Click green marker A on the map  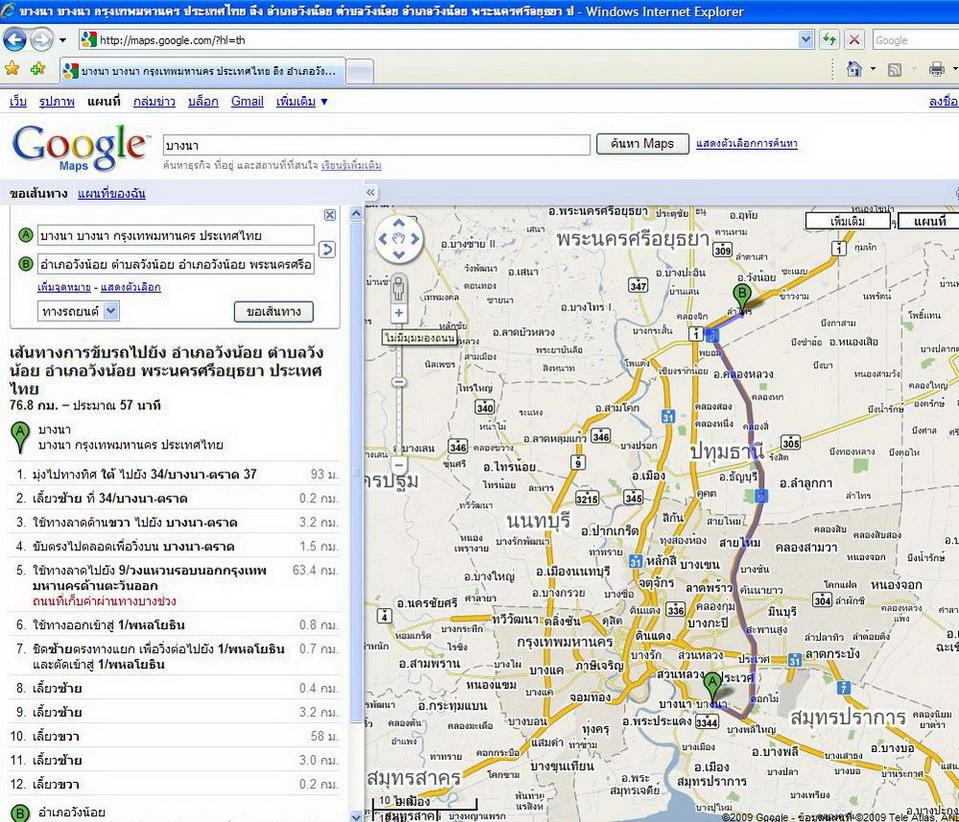coord(712,687)
